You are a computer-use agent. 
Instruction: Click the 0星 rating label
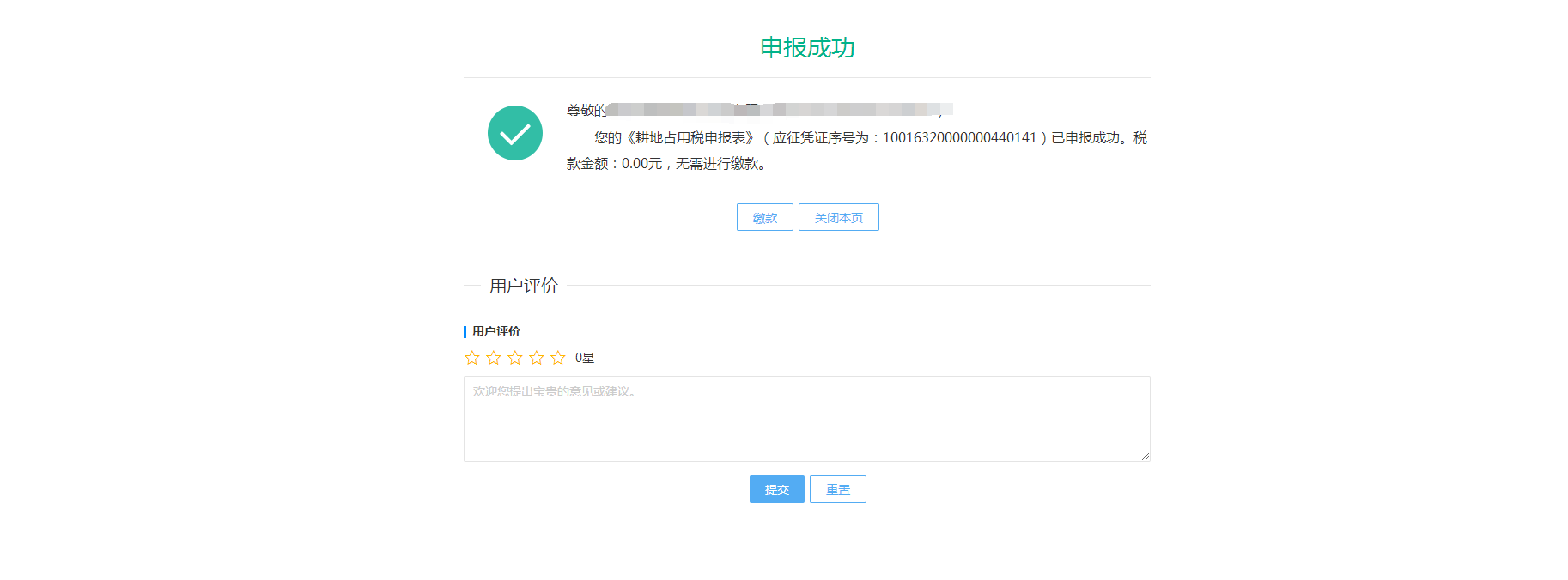coord(584,358)
